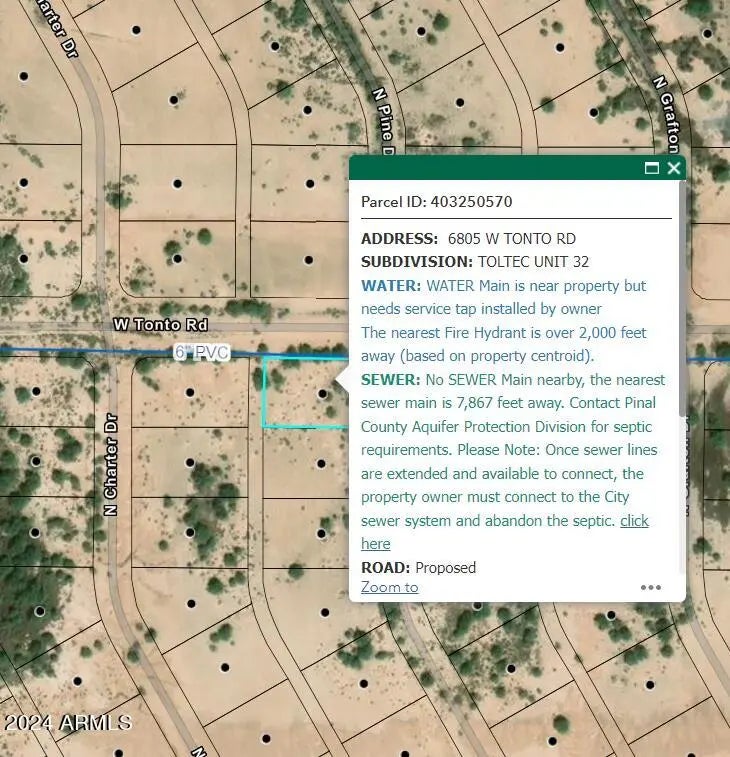
Task: Click the 'Zoom to' link
Action: pos(389,587)
